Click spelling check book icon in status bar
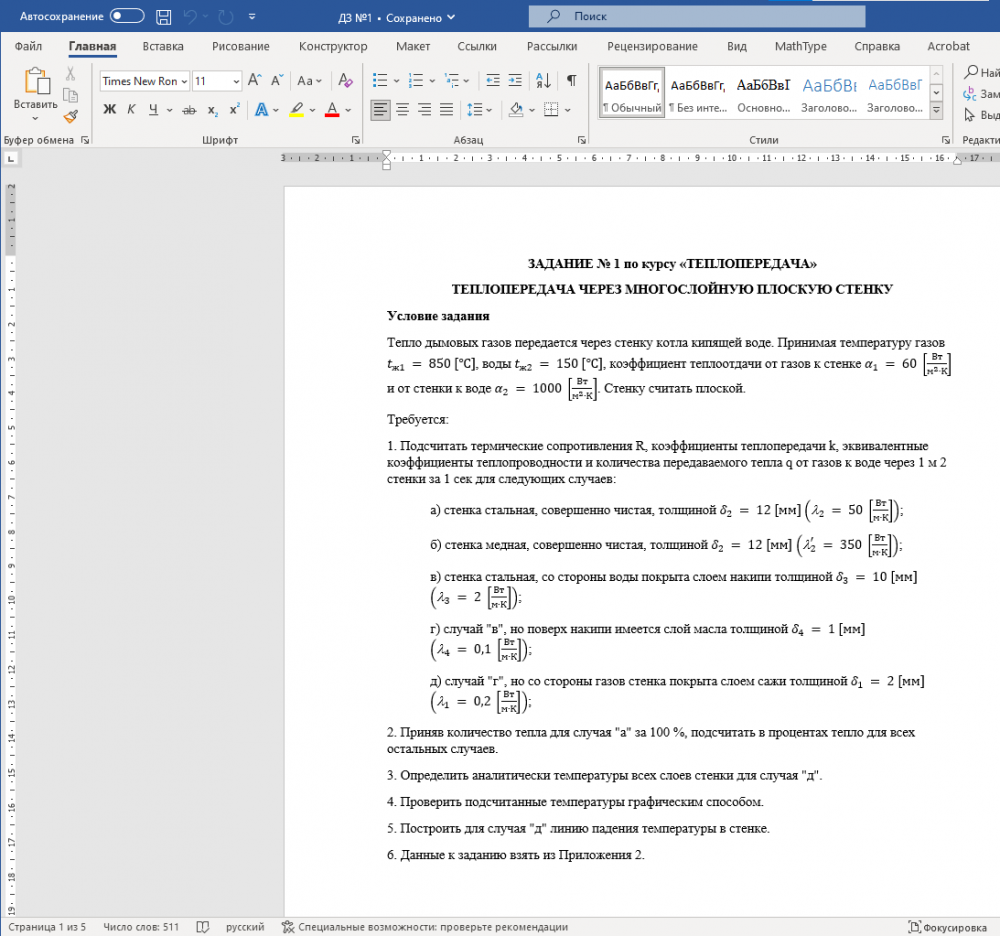 [203, 927]
